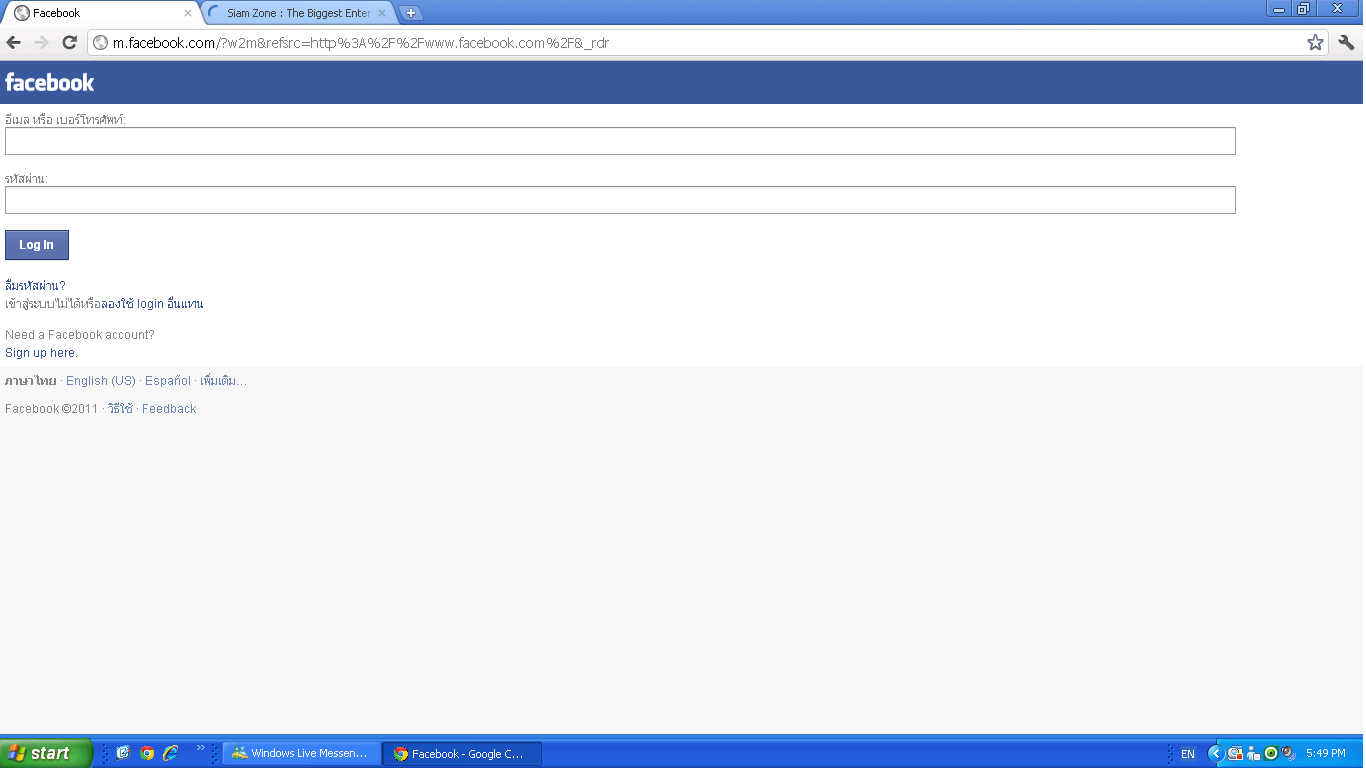Click the first Quick Launch icon next to Start
Image resolution: width=1366 pixels, height=768 pixels.
tap(123, 753)
